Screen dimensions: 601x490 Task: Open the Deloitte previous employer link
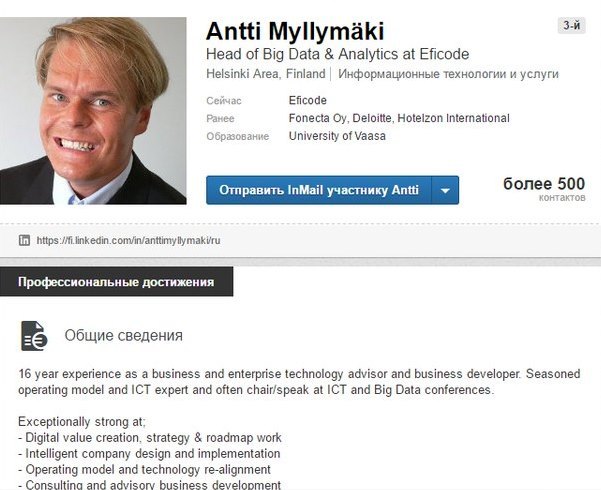pyautogui.click(x=372, y=118)
